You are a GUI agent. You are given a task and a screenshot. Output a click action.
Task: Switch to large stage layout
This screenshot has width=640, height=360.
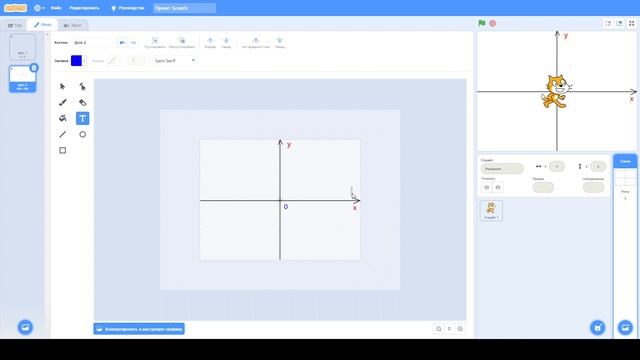(619, 23)
